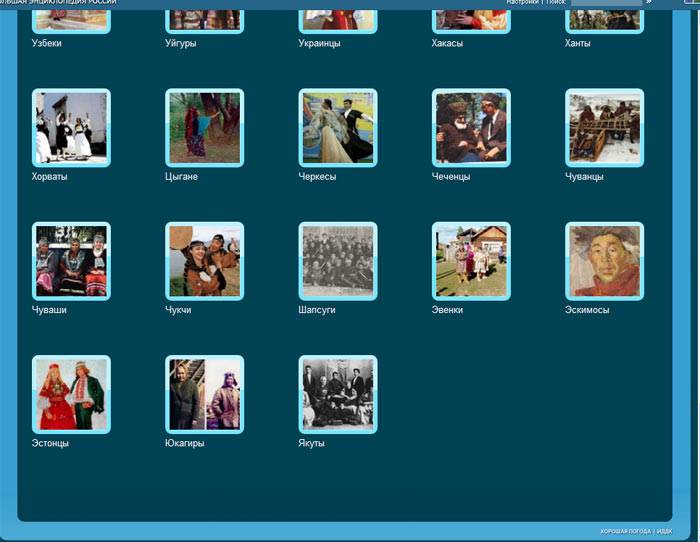Screen dimensions: 700x542
Task: Focus the Поиск search input field
Action: 606,2
